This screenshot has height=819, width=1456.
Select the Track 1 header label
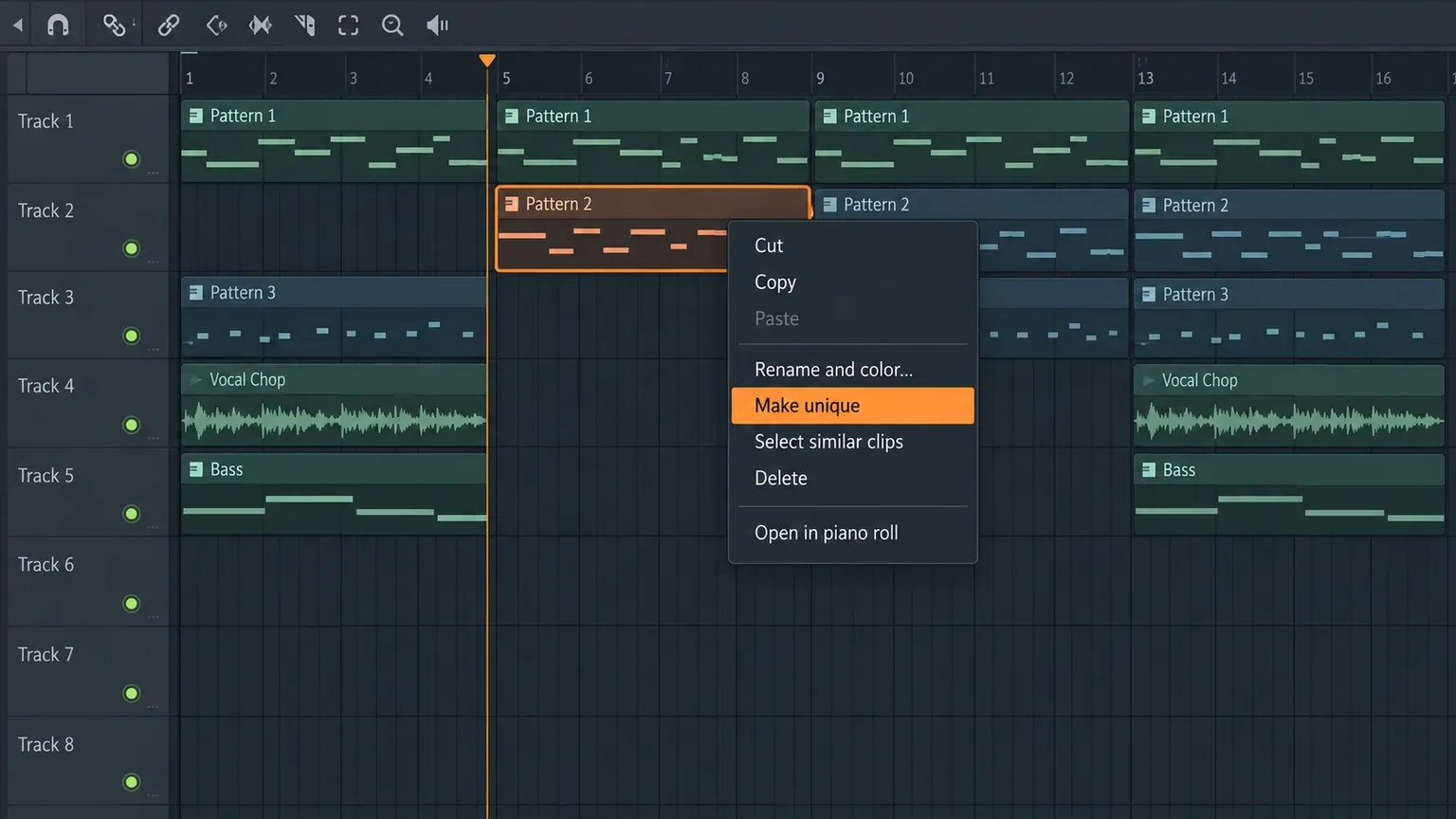[x=45, y=121]
